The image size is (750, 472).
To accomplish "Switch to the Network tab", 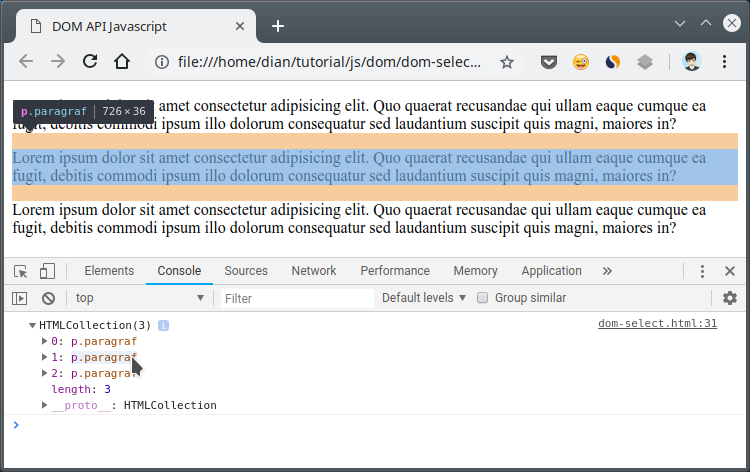I will coord(314,271).
